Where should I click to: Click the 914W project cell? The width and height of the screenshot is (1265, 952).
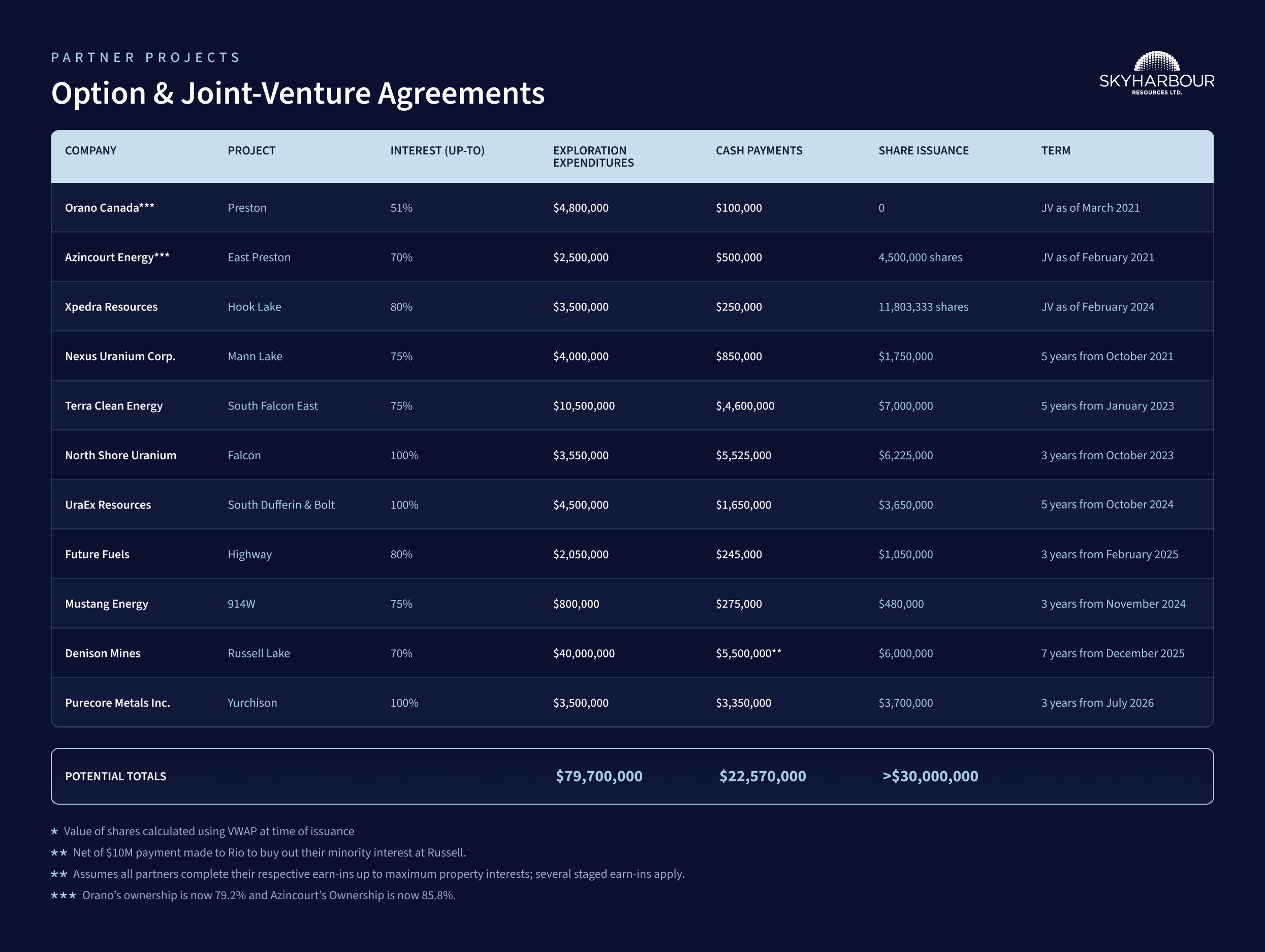(241, 604)
